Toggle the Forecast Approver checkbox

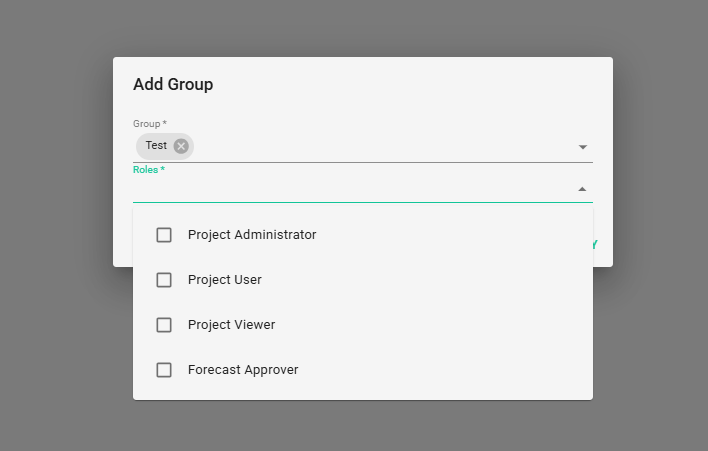[164, 370]
